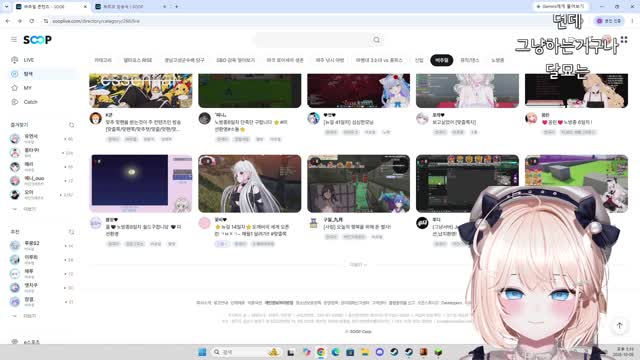Select the 노방종 category pill
Viewport: 640px width, 360px height.
(x=498, y=60)
